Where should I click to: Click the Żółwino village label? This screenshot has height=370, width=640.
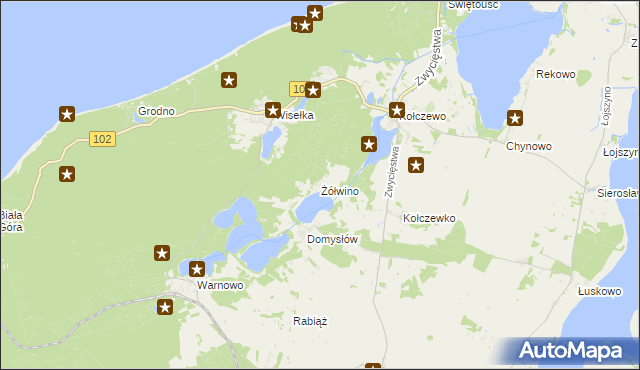(x=340, y=191)
